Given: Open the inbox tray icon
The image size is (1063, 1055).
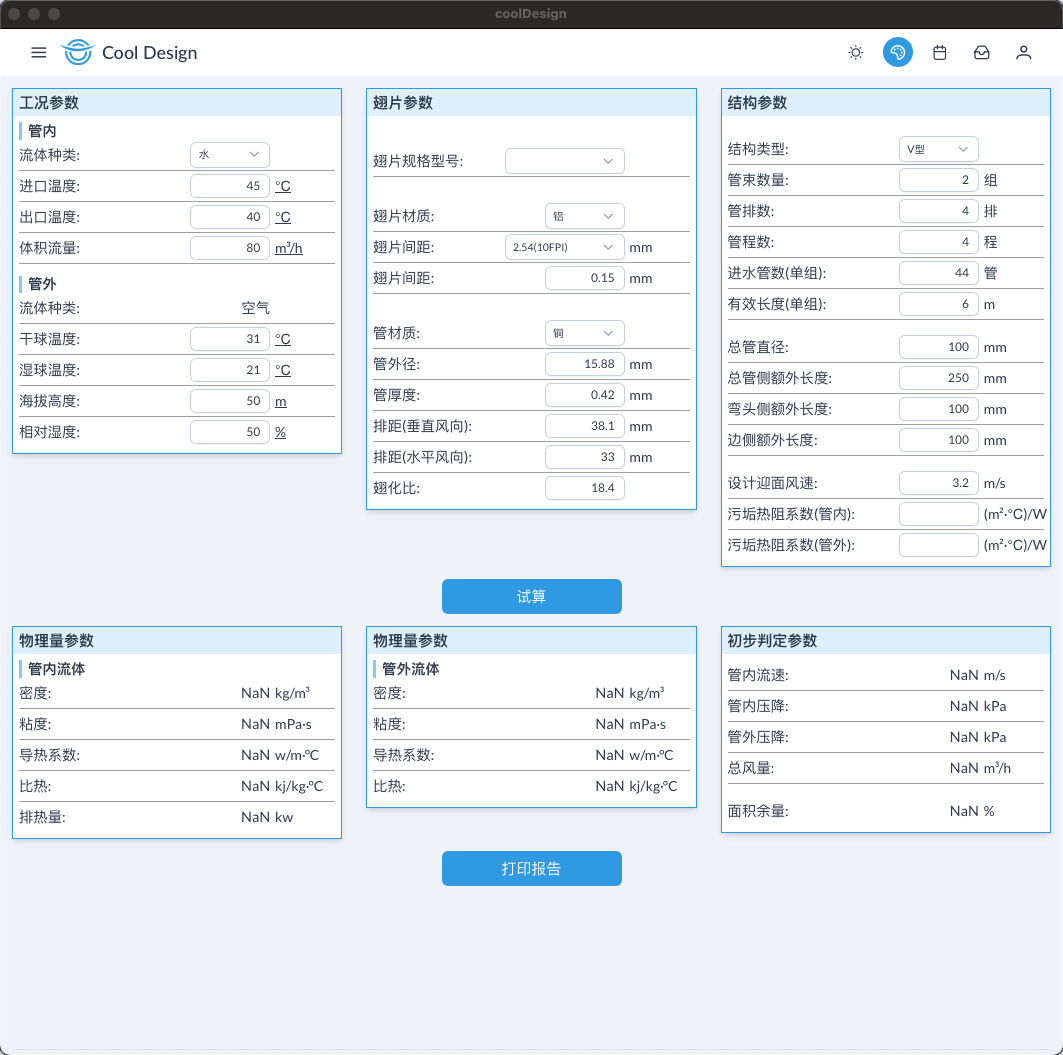Looking at the screenshot, I should [x=982, y=53].
